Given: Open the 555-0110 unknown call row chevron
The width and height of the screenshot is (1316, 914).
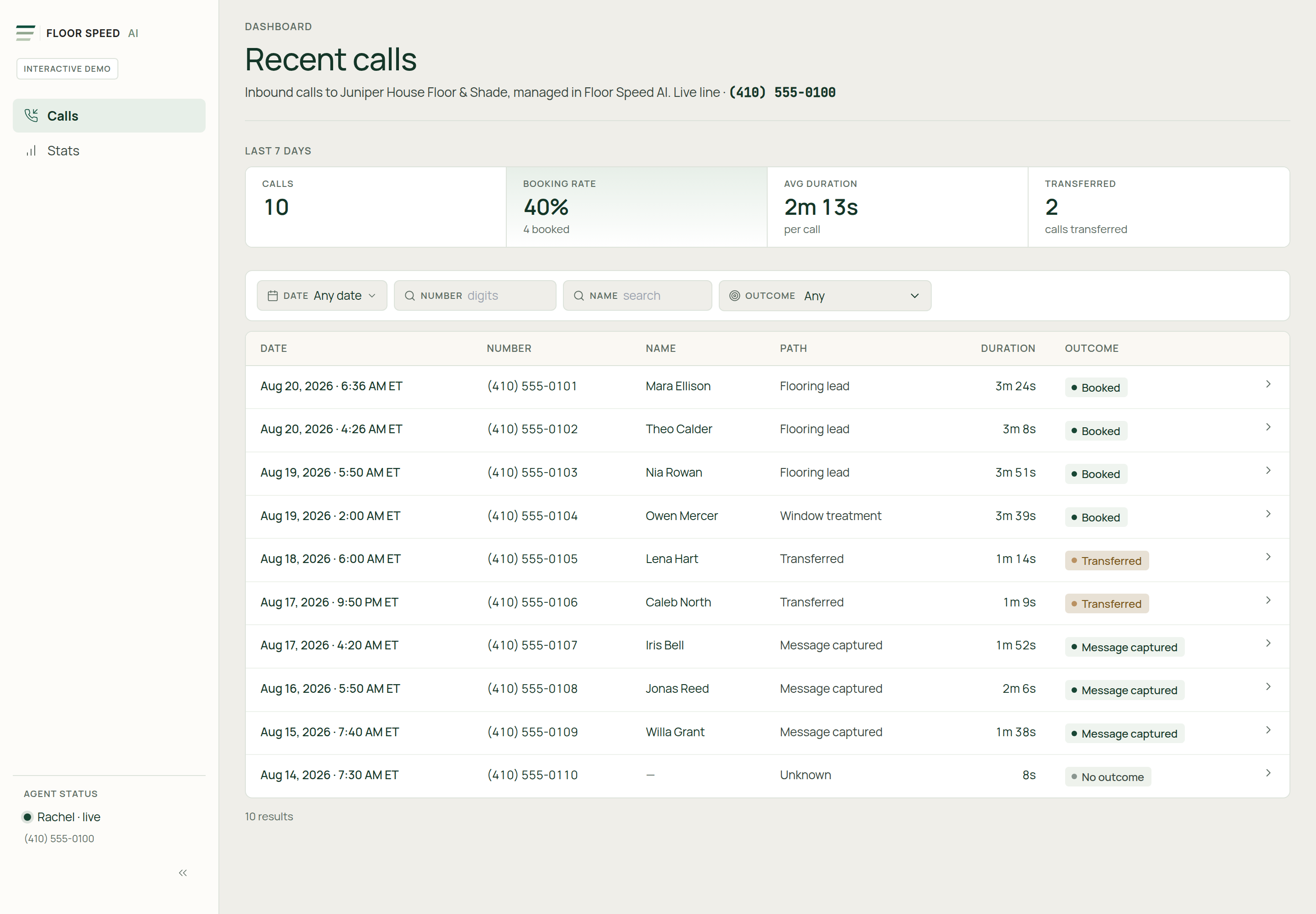Looking at the screenshot, I should 1268,773.
